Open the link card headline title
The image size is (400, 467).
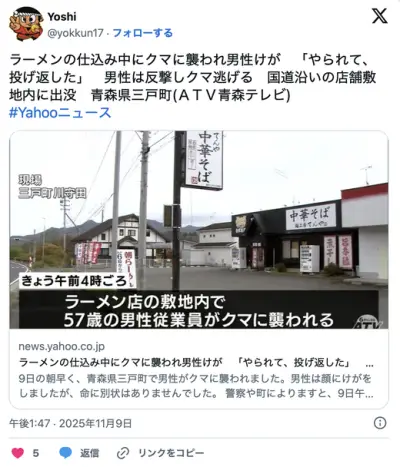pyautogui.click(x=196, y=363)
